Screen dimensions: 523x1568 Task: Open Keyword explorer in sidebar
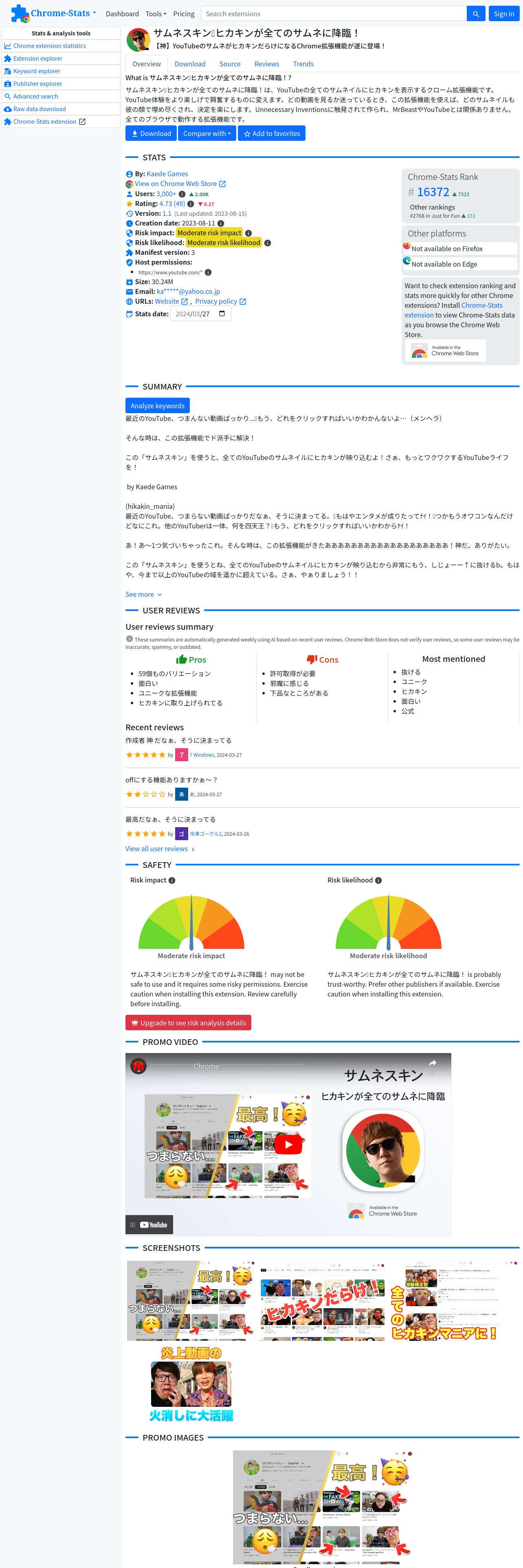61,71
